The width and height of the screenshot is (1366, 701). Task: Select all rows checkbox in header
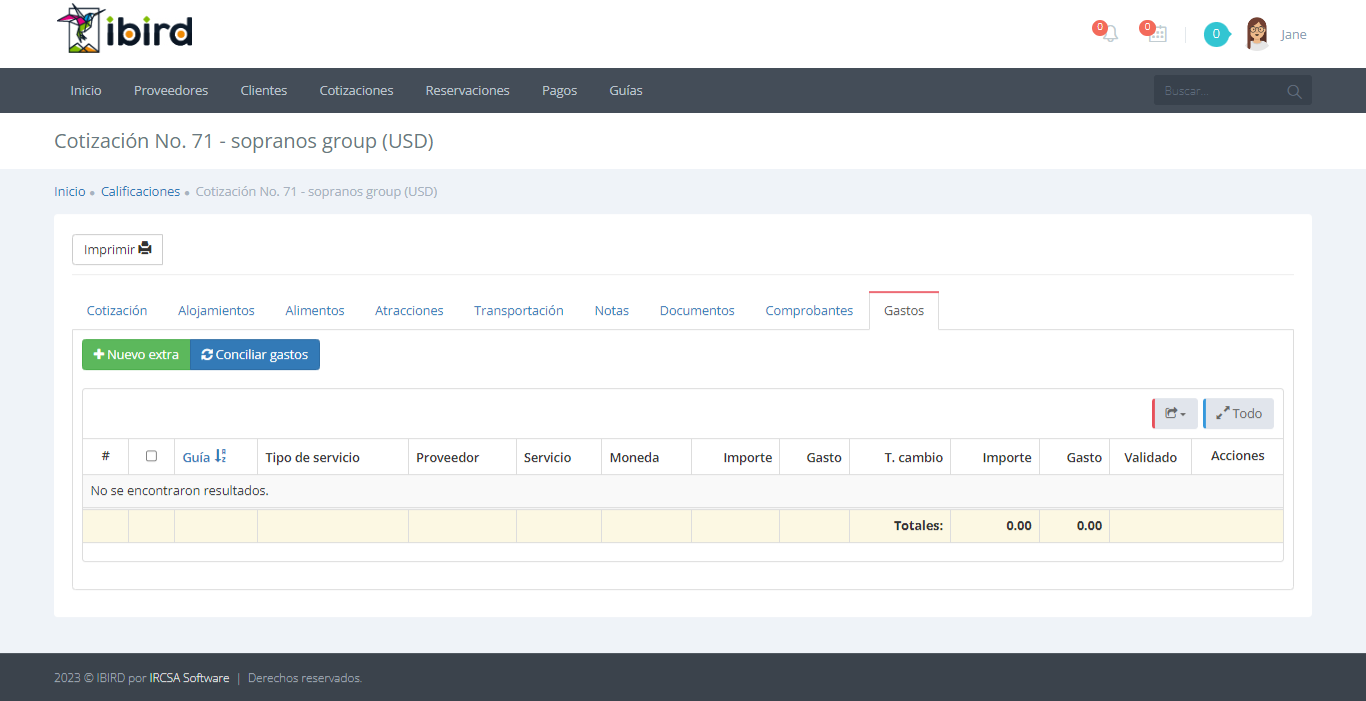click(x=151, y=456)
